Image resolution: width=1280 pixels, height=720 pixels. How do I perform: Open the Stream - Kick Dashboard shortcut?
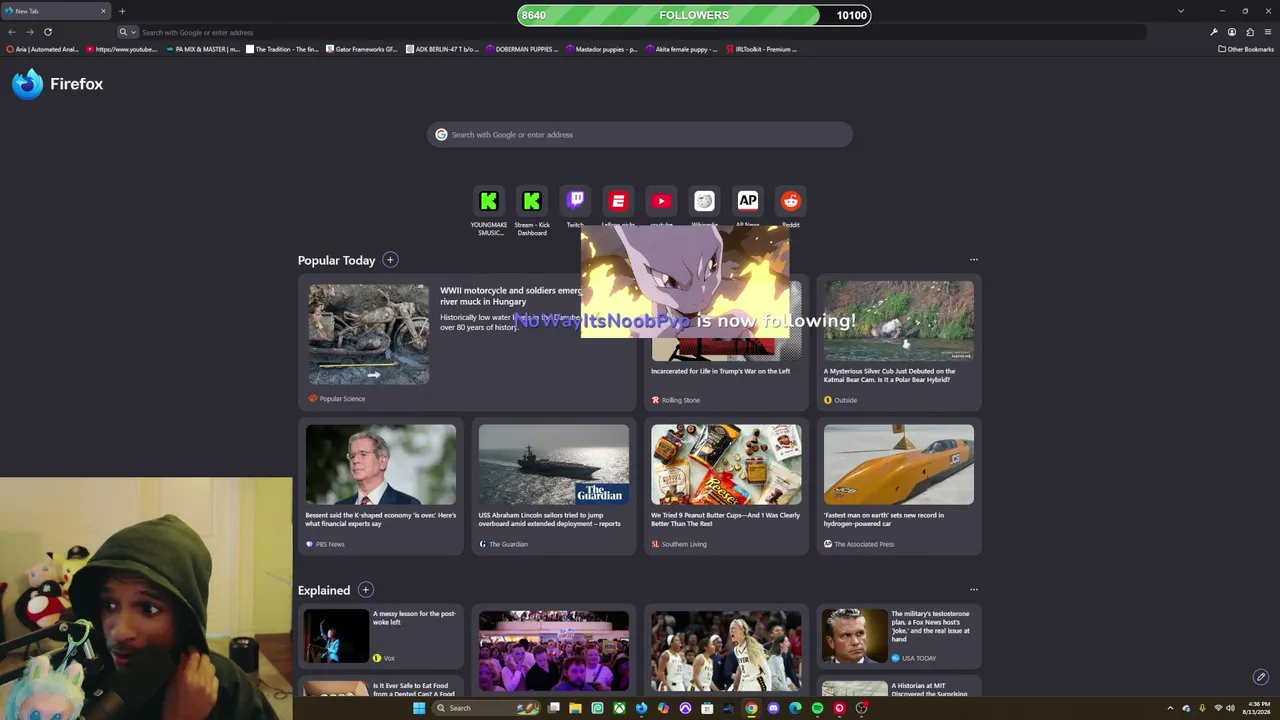[x=532, y=201]
